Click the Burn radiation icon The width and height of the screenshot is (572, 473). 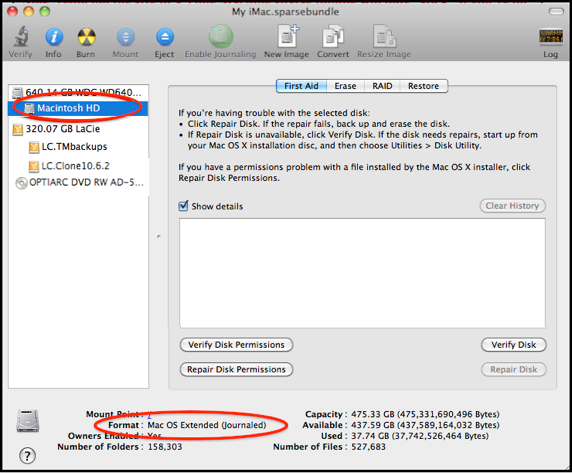click(86, 37)
